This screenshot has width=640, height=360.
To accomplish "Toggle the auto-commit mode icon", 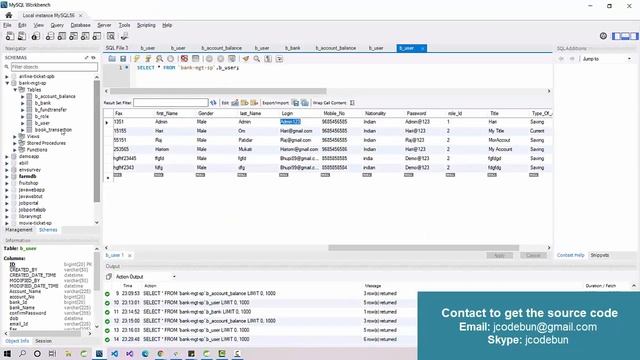I will (x=232, y=59).
